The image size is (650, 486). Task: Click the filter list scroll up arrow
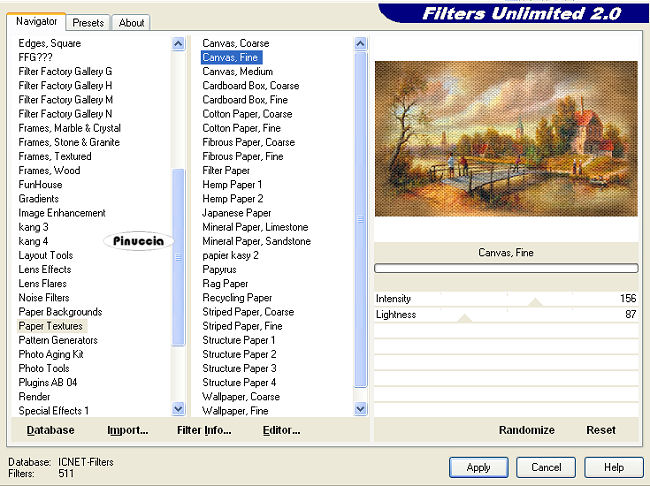coord(361,44)
